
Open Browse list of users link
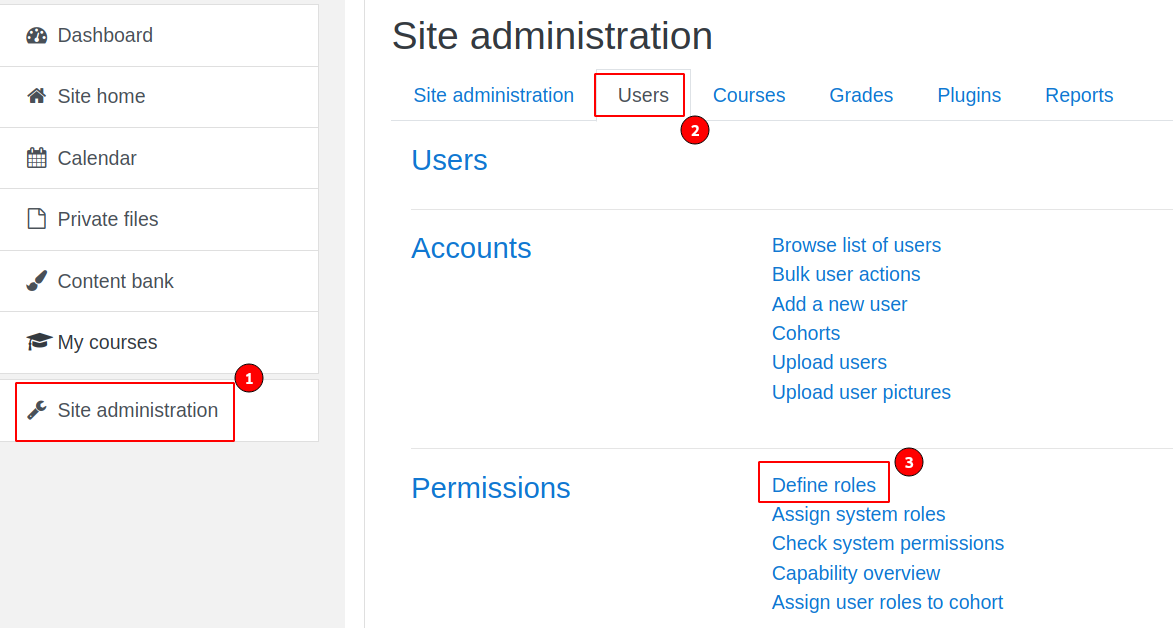(856, 245)
